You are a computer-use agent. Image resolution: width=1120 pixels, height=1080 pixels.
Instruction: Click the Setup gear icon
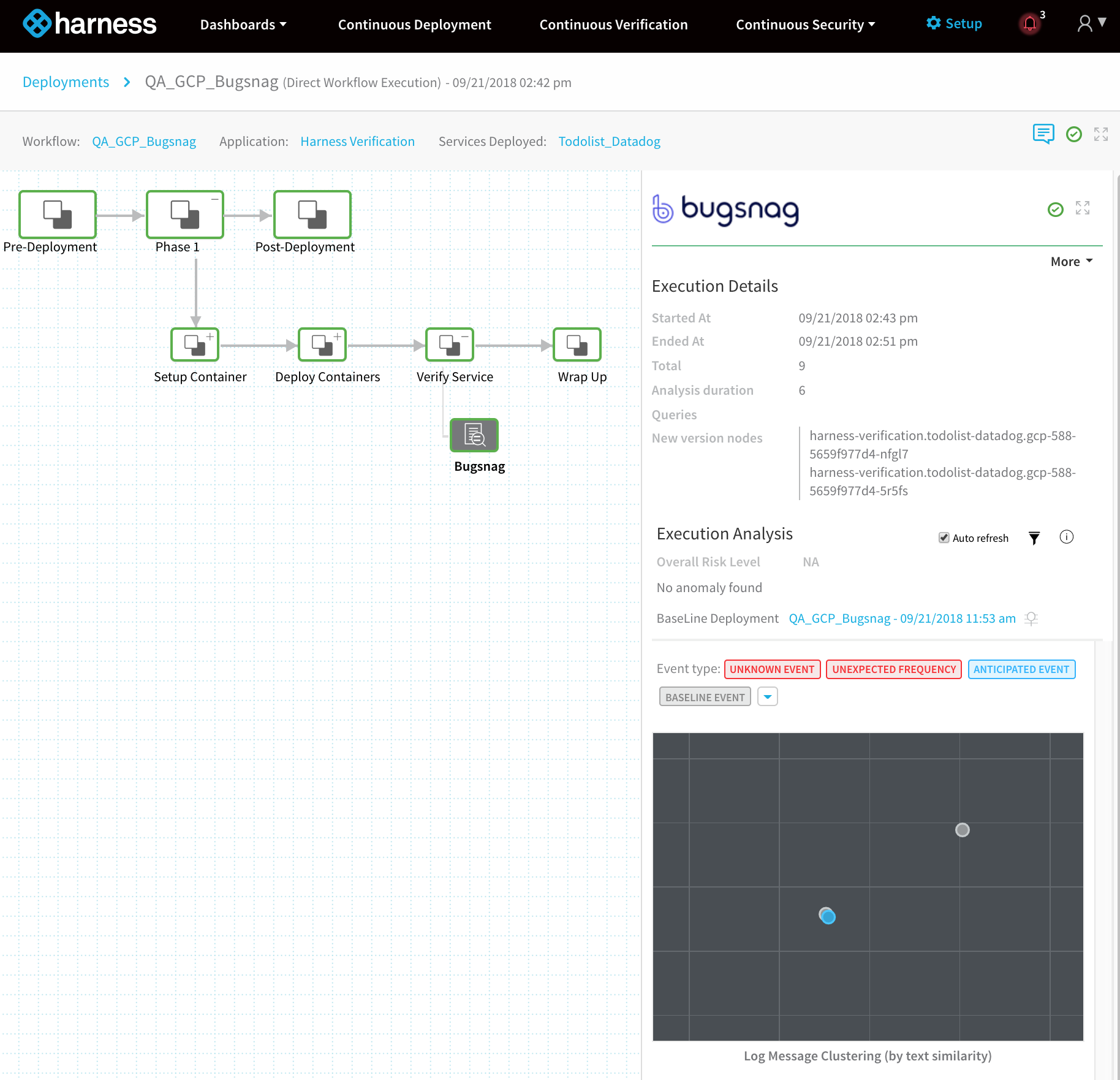[x=933, y=23]
